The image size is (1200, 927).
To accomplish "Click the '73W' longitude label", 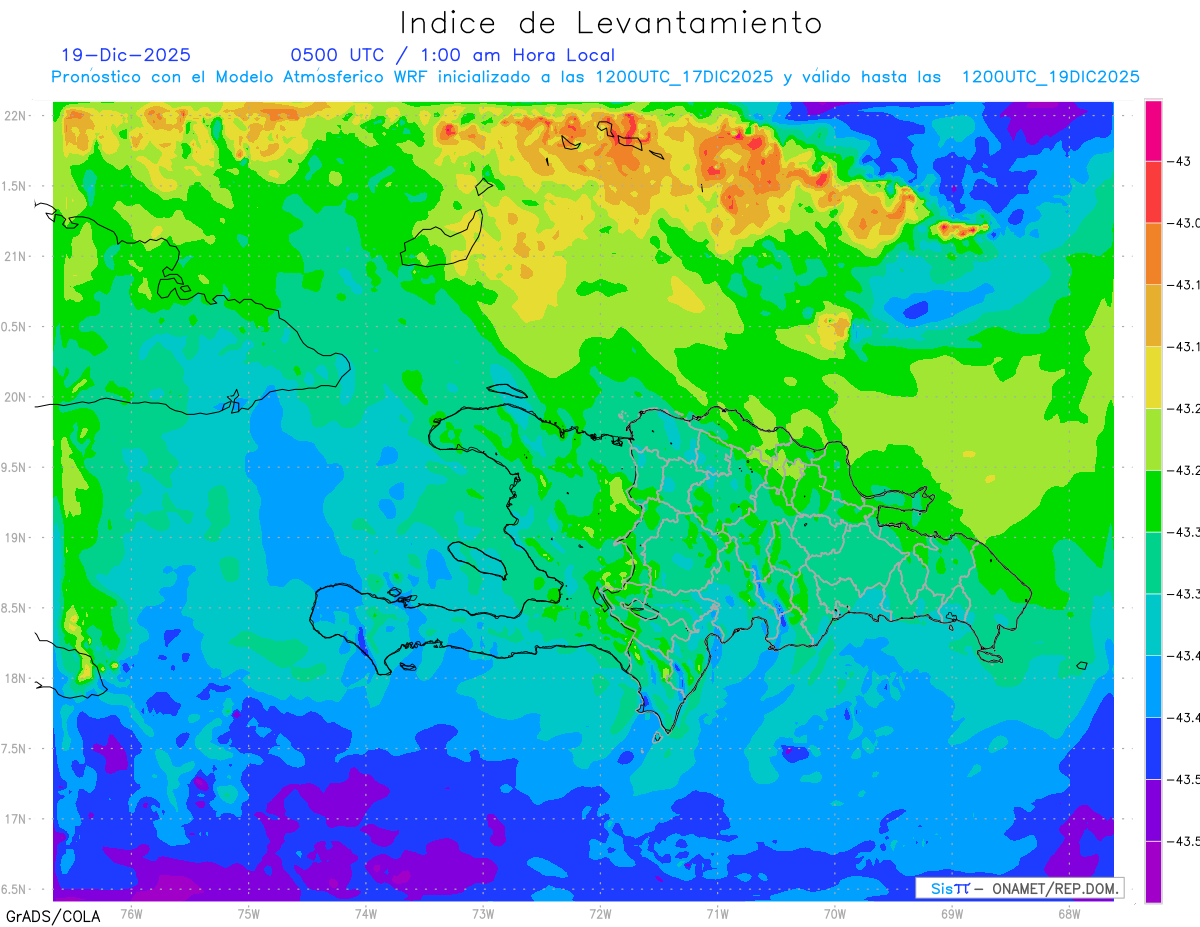I will pyautogui.click(x=483, y=913).
